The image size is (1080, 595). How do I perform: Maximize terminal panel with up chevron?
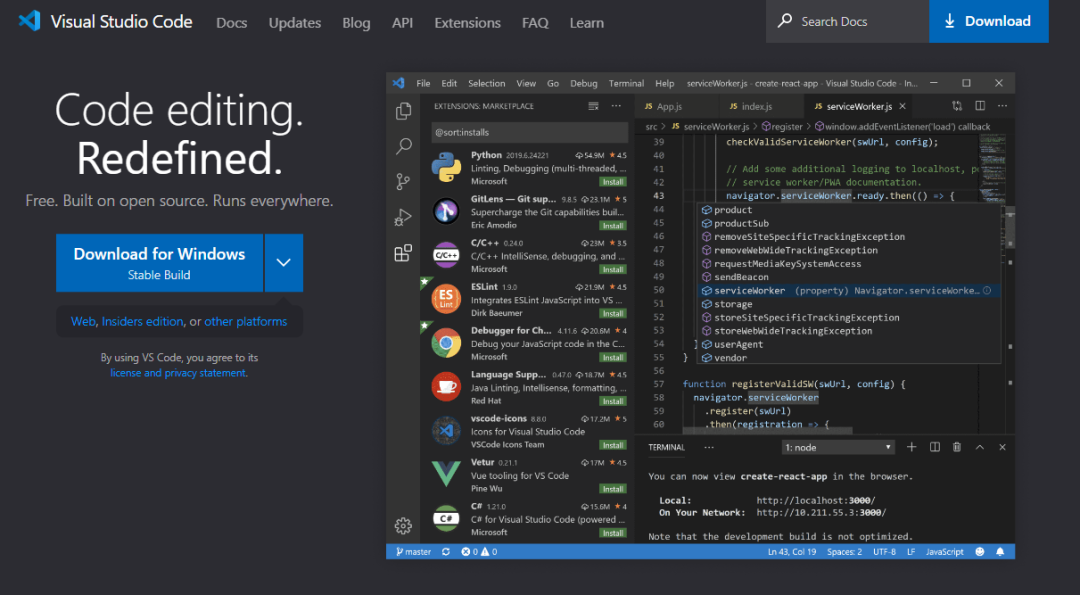point(979,447)
